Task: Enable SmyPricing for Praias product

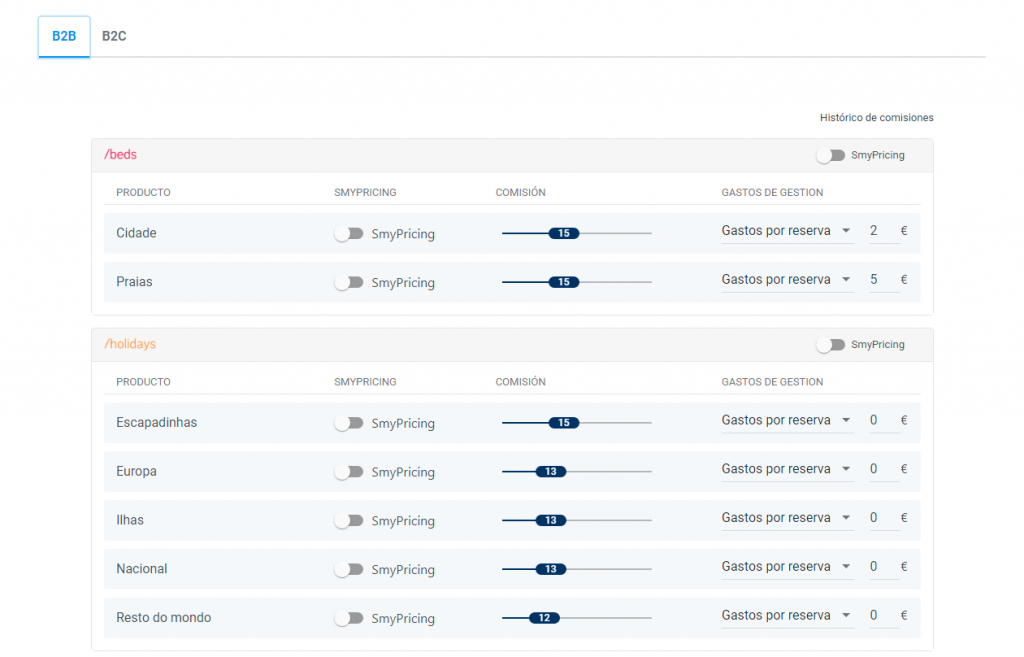Action: [x=348, y=283]
